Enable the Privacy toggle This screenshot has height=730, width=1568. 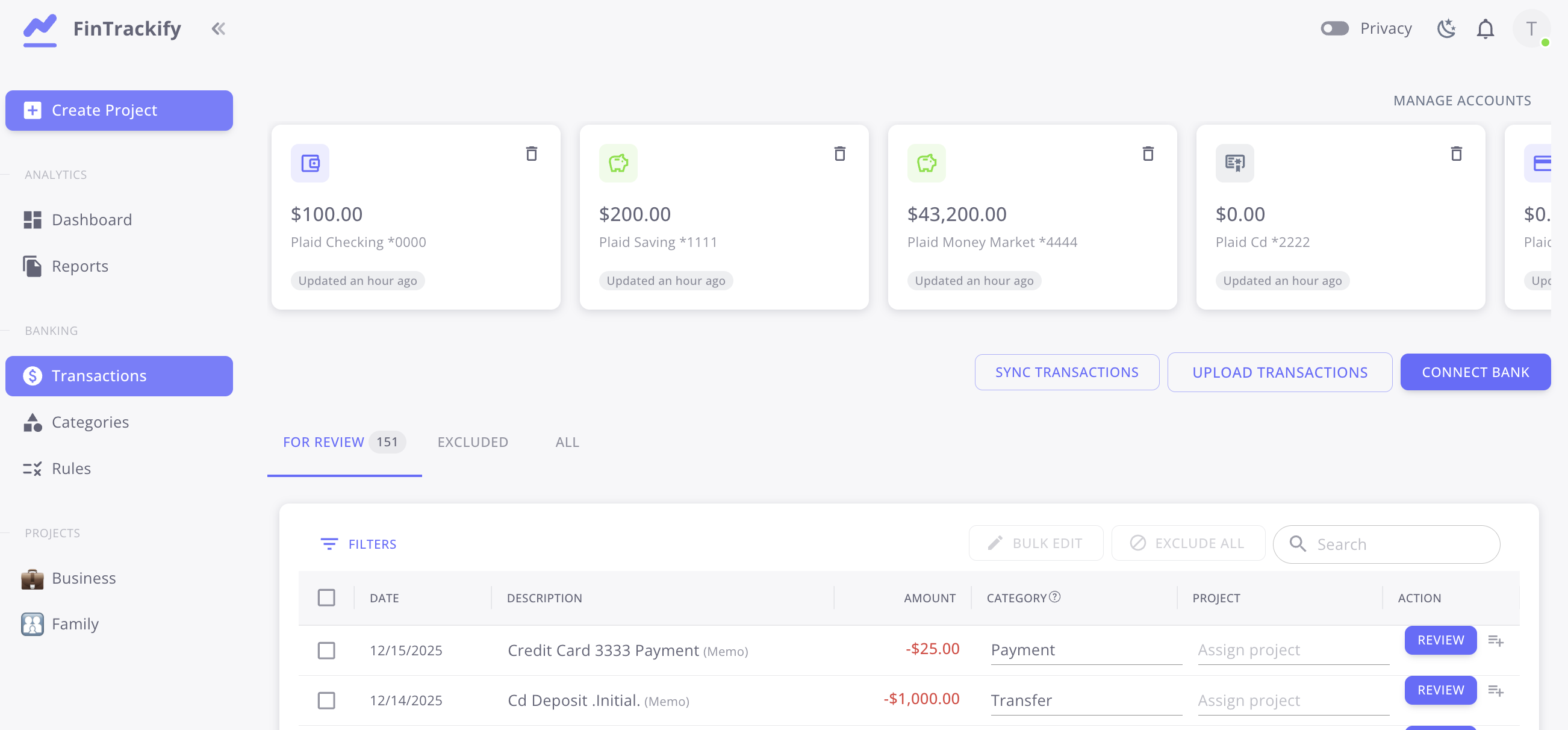[1334, 29]
